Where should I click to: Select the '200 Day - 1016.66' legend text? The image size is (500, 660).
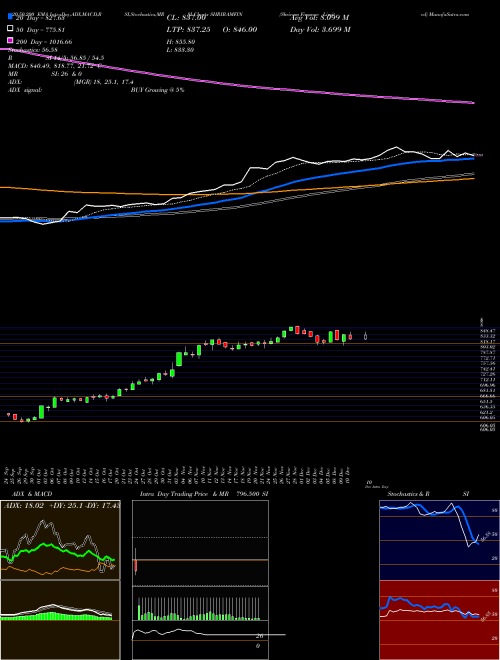click(x=44, y=42)
